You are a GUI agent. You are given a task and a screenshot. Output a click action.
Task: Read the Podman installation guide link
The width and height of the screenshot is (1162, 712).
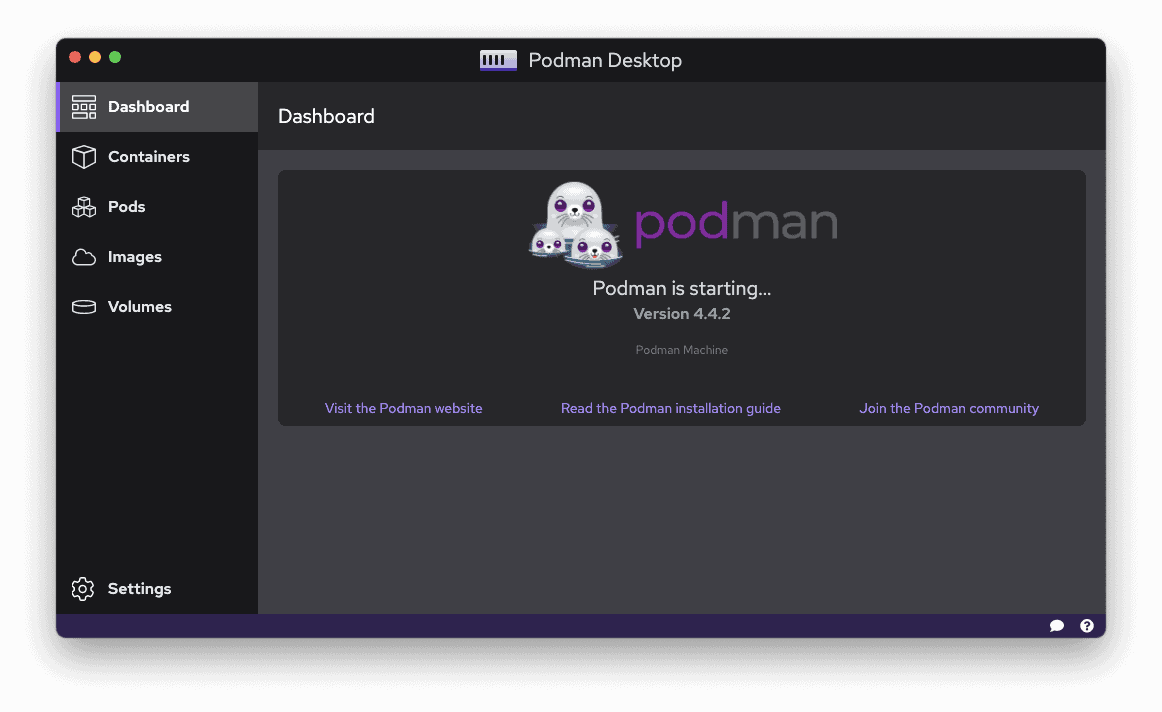pos(671,408)
